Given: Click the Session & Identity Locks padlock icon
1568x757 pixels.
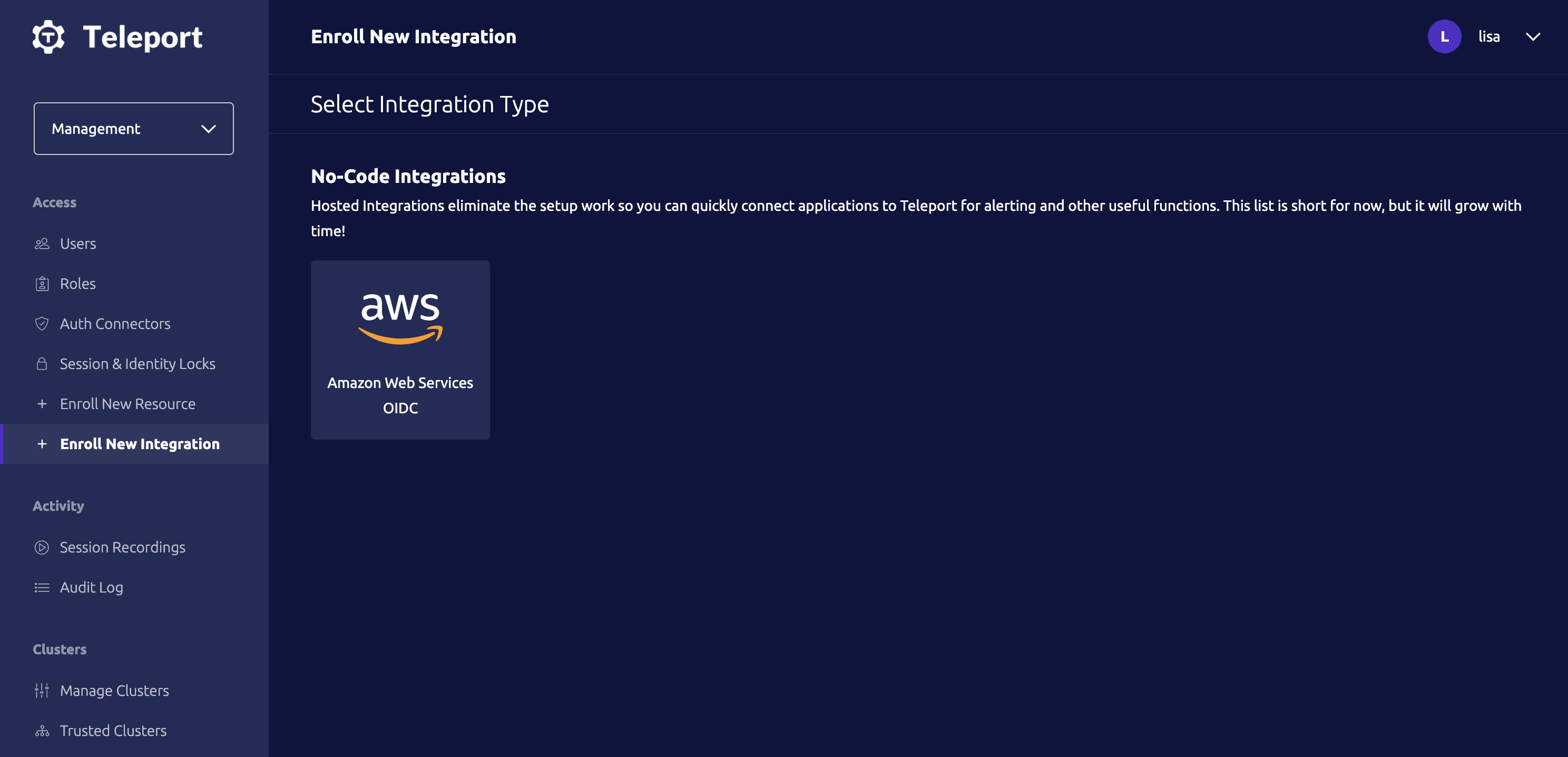Looking at the screenshot, I should [42, 364].
